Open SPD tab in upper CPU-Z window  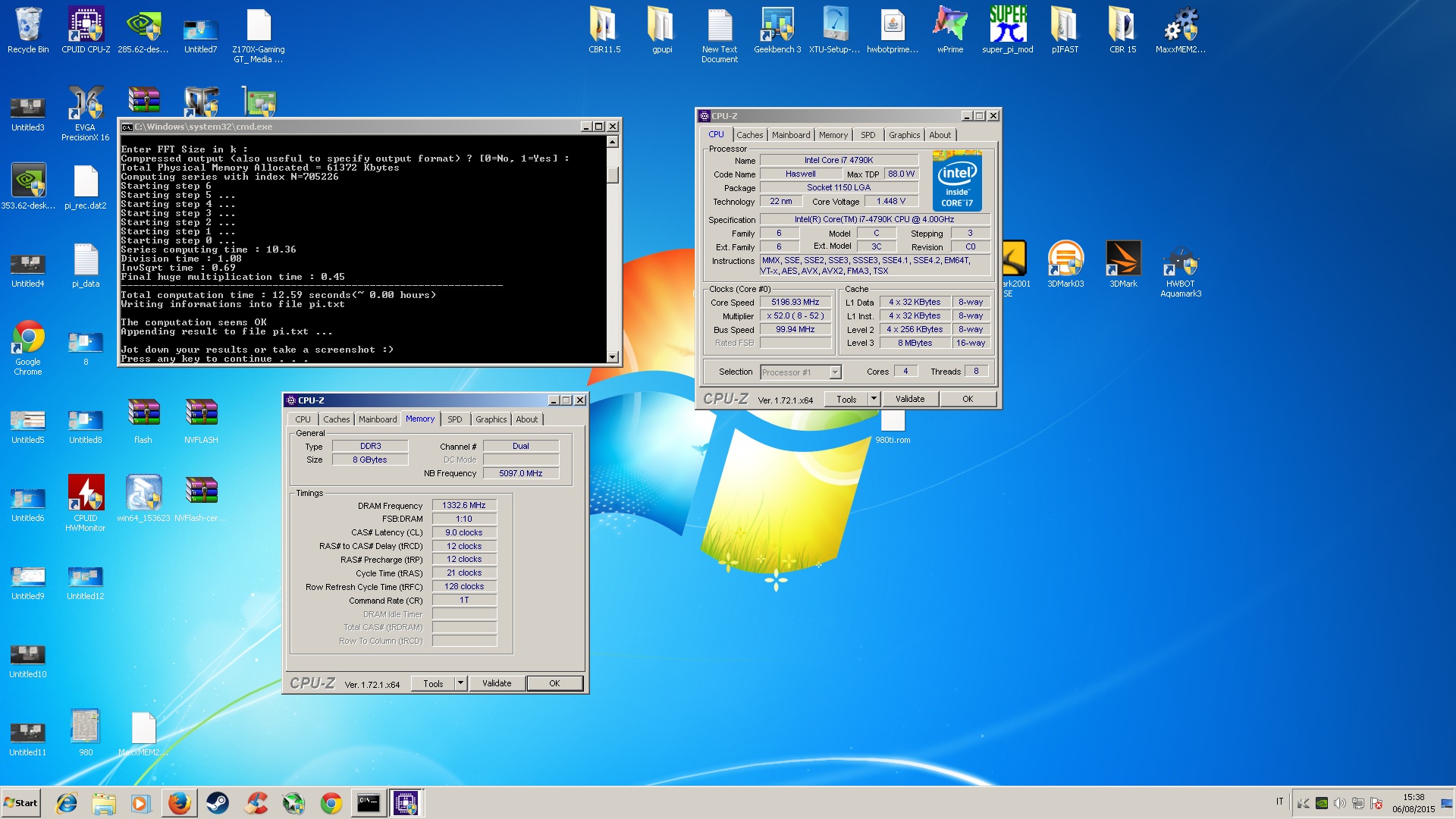[x=868, y=135]
